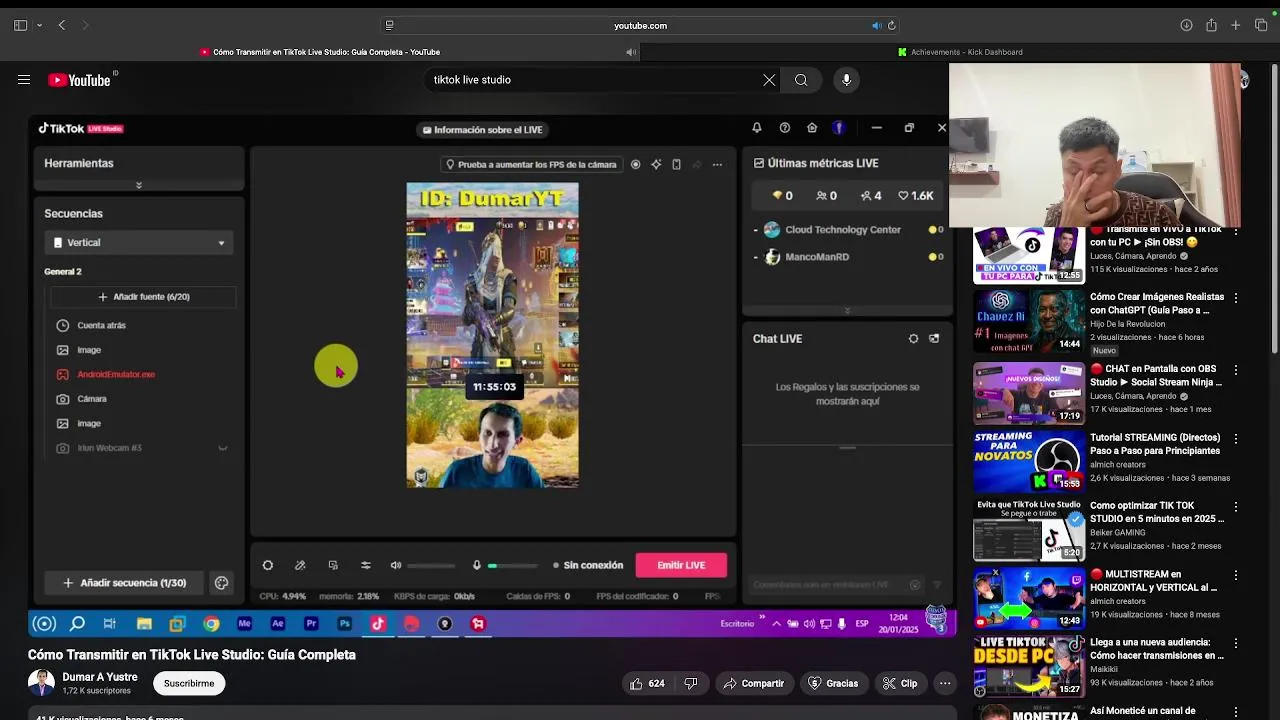1280x720 pixels.
Task: Click the Emitir LIVE button
Action: [x=681, y=565]
